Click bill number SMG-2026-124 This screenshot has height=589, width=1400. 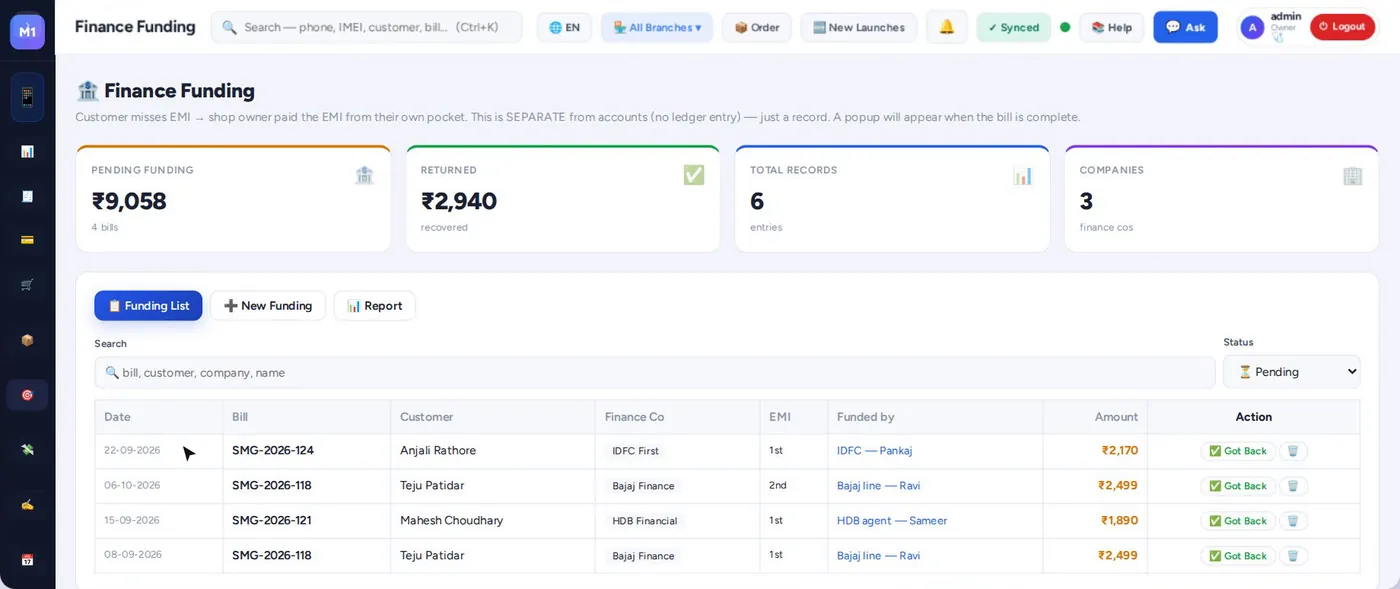click(x=273, y=451)
